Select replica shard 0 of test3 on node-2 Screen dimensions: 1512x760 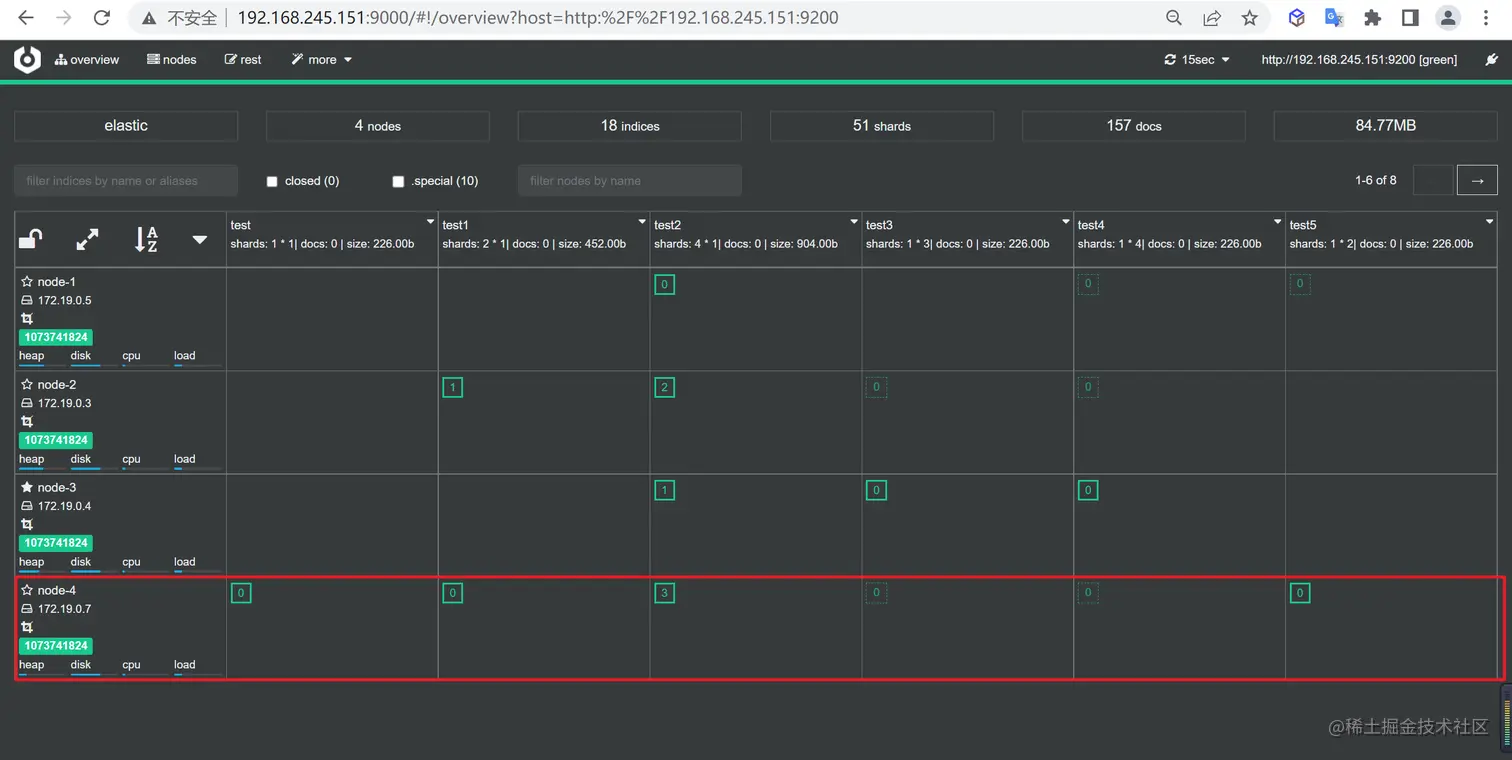tap(876, 388)
